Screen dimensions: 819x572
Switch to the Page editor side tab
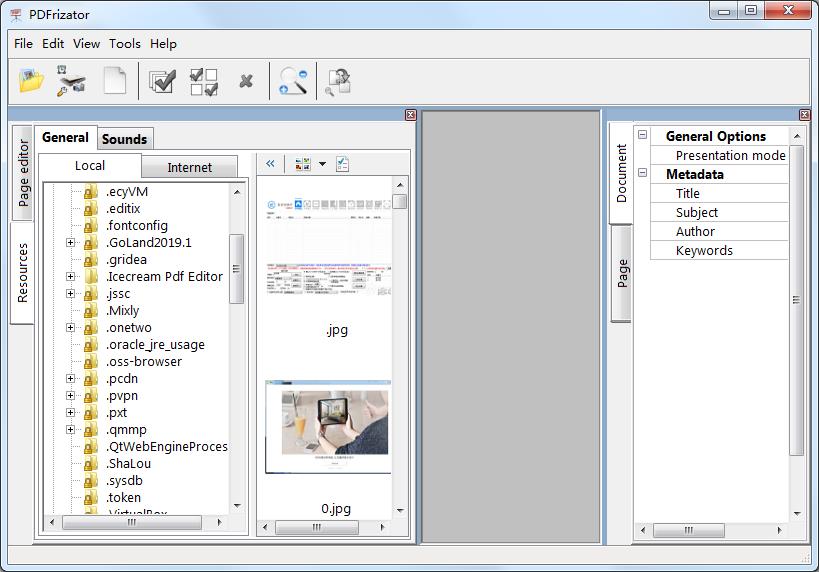point(23,173)
